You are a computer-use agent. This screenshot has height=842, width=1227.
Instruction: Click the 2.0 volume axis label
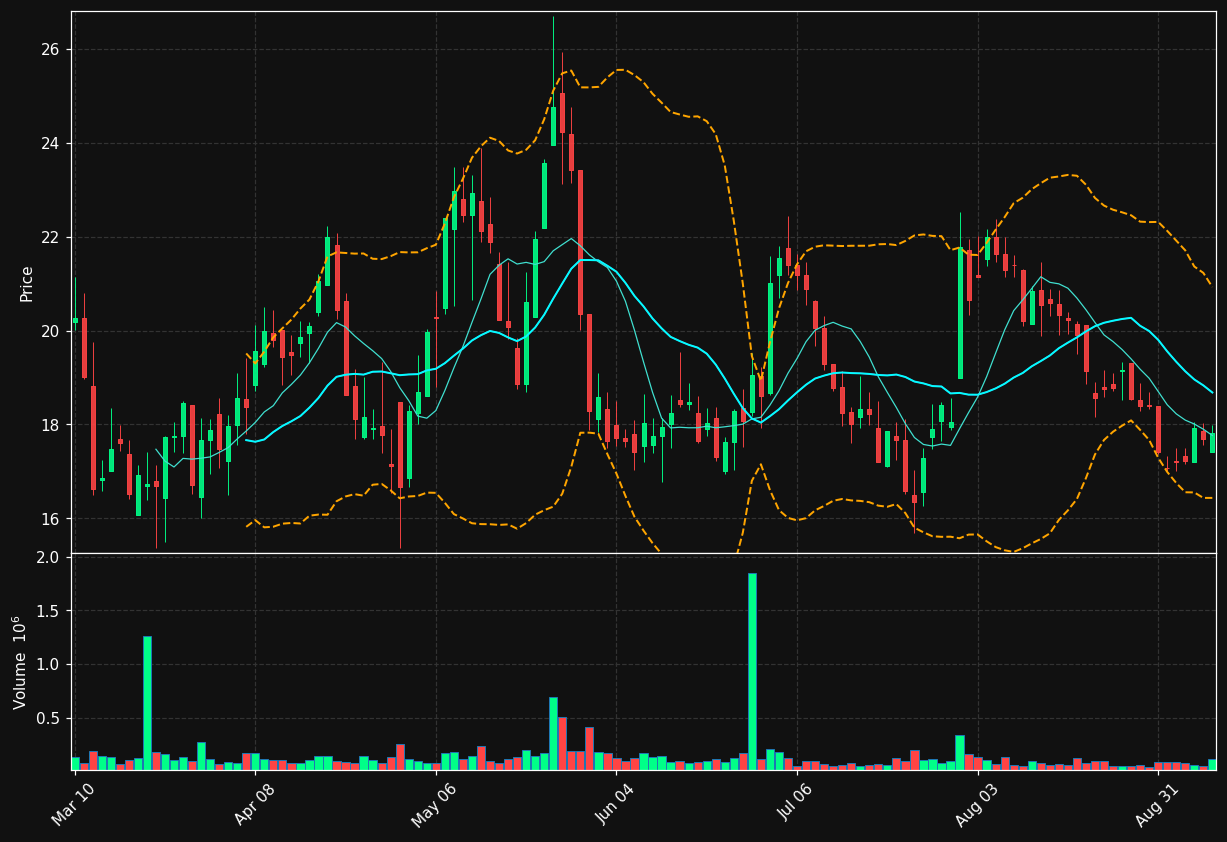tap(49, 557)
